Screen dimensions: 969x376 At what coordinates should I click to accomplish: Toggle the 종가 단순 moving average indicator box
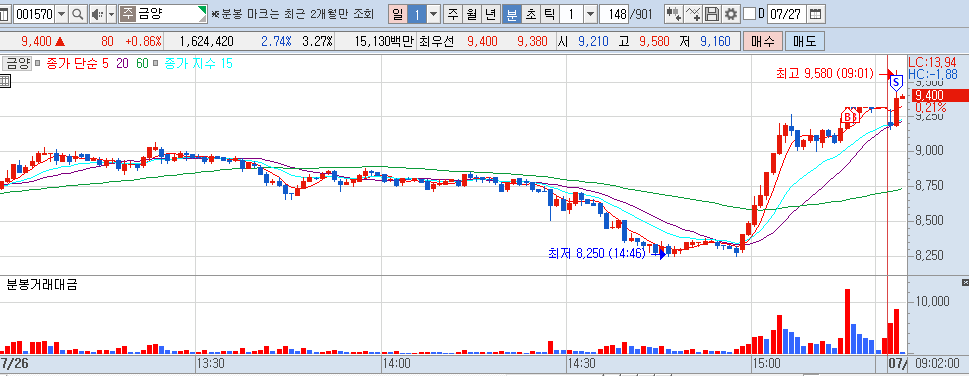[x=38, y=63]
